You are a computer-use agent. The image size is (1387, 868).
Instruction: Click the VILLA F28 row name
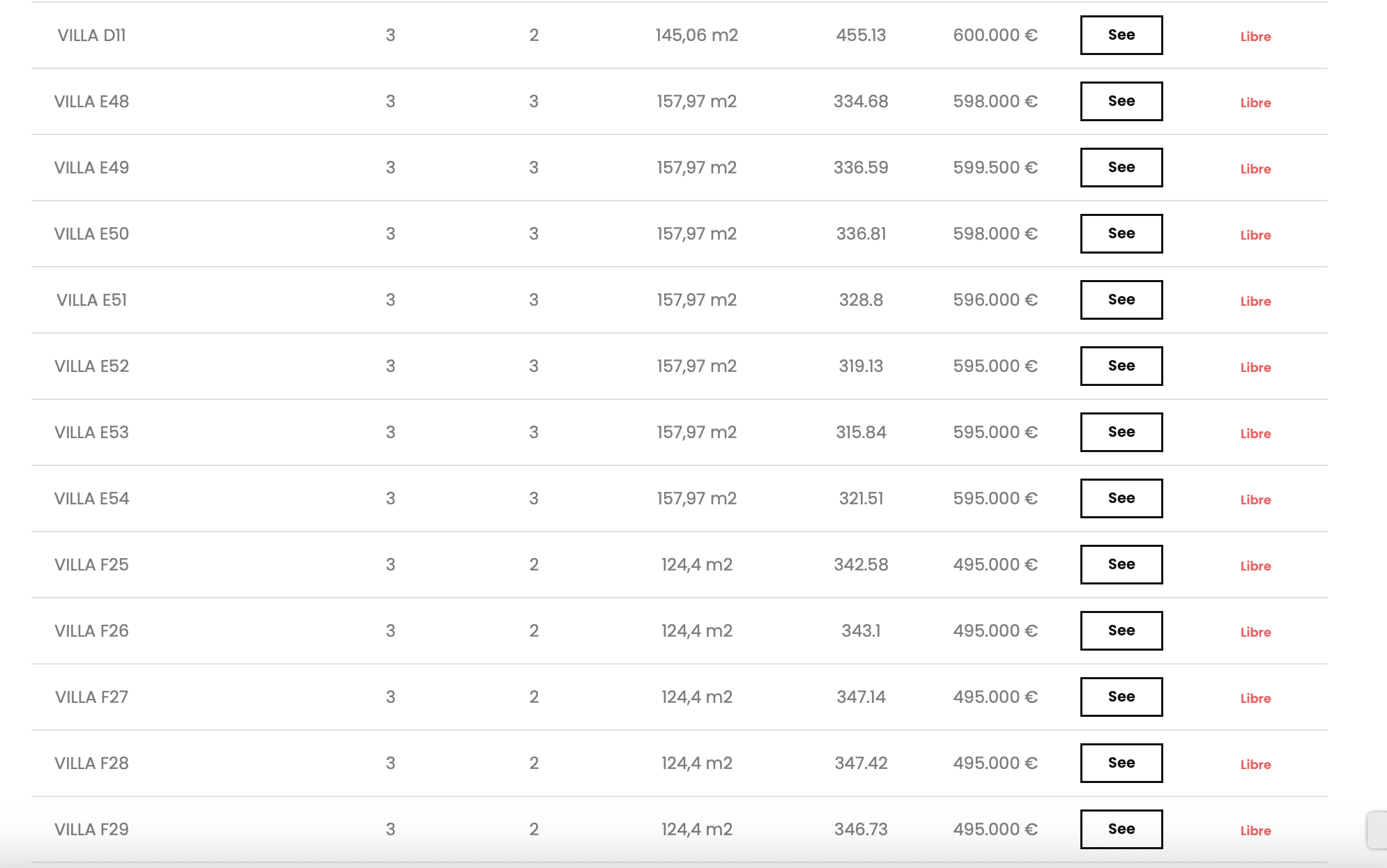point(91,764)
